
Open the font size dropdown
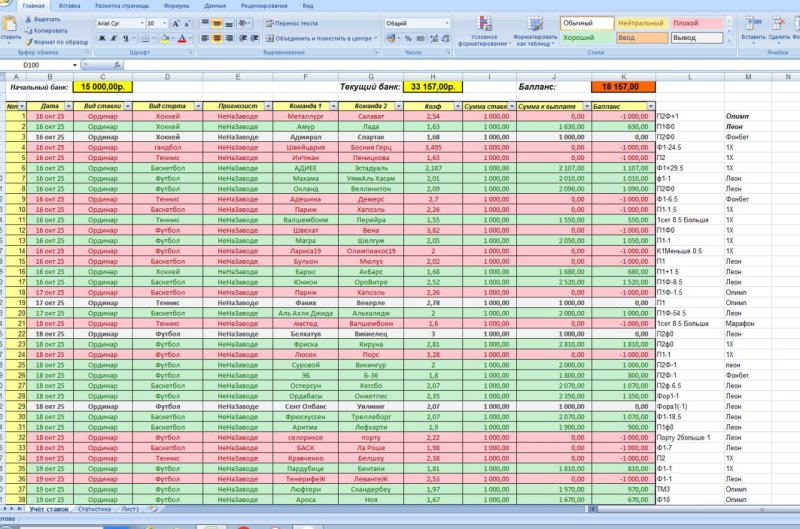click(164, 22)
